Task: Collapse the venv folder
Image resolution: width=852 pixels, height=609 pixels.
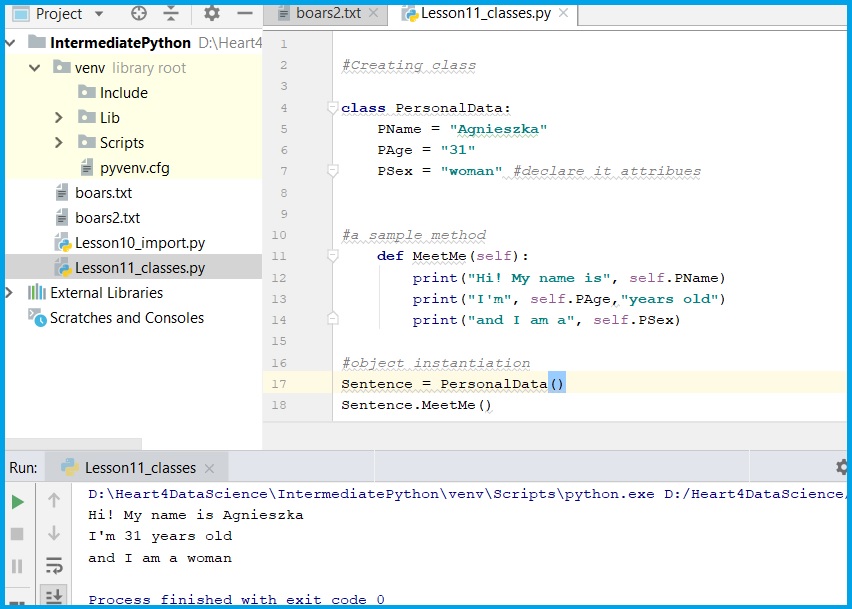Action: [x=35, y=68]
